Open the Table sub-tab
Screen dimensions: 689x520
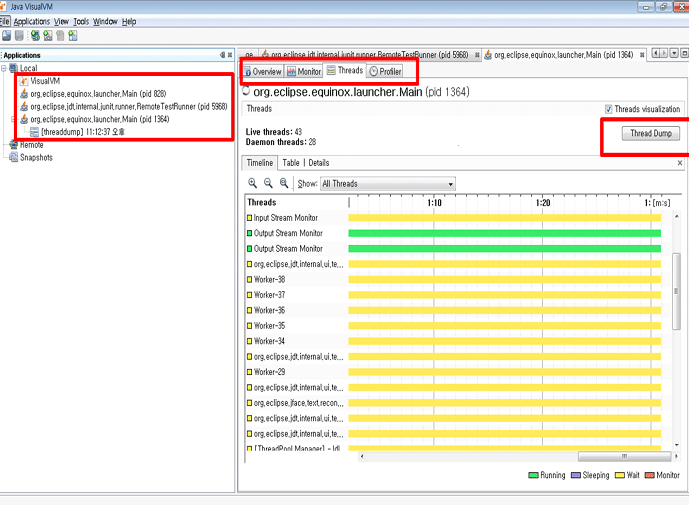(291, 163)
